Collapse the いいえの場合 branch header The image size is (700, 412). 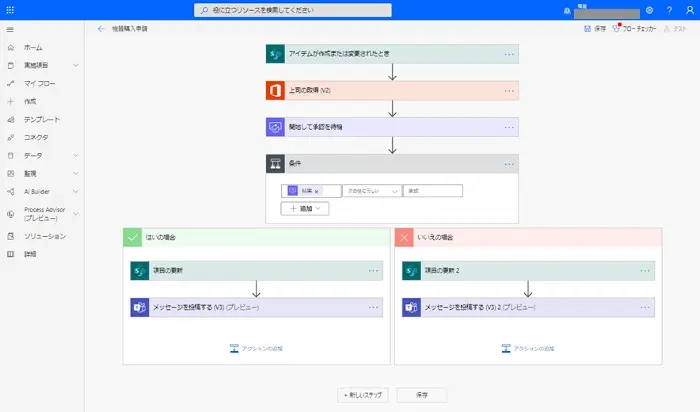528,237
